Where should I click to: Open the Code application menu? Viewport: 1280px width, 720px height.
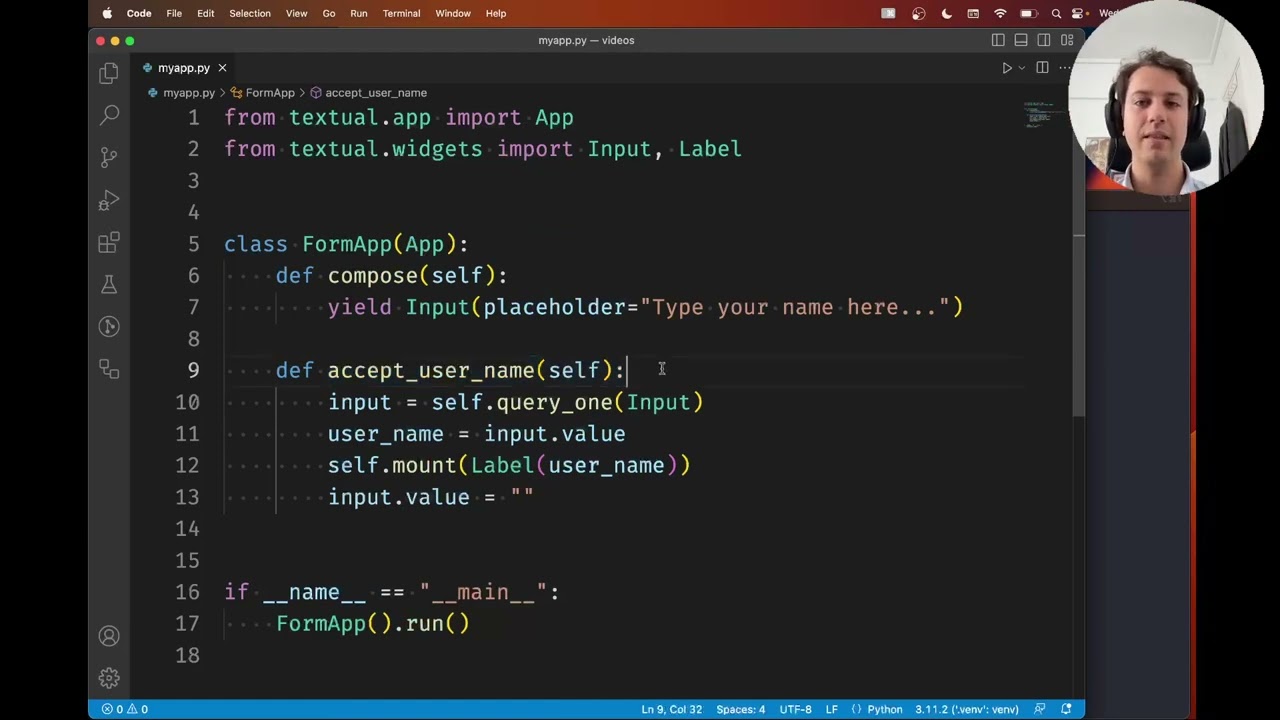(139, 13)
